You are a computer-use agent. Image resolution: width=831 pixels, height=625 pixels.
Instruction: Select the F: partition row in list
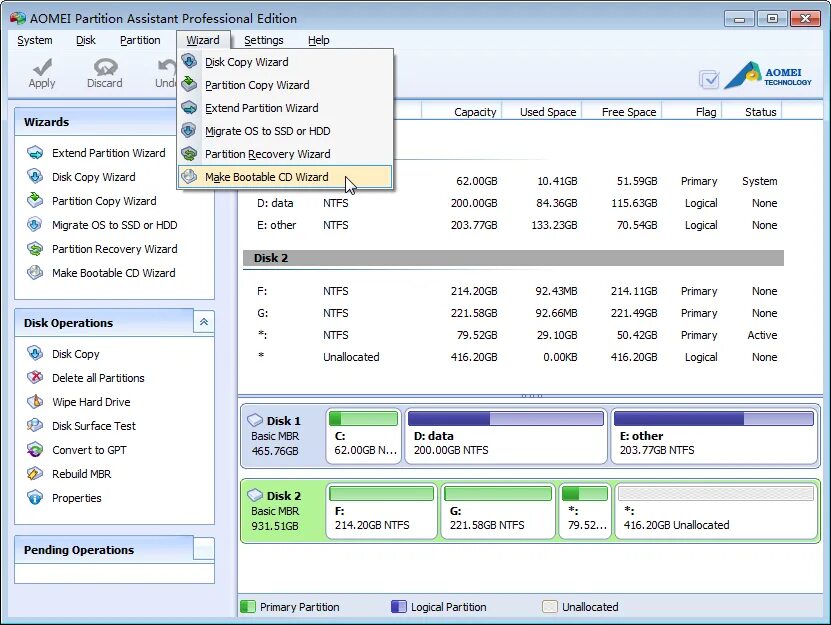click(513, 291)
